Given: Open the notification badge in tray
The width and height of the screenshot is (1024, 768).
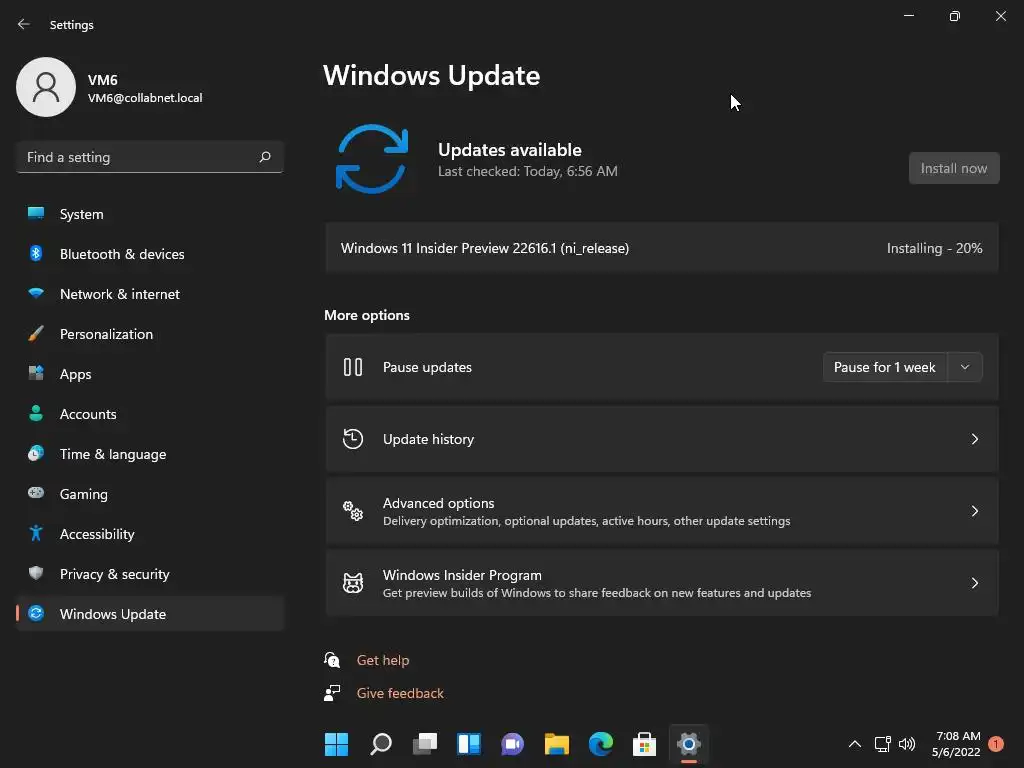Looking at the screenshot, I should point(996,744).
